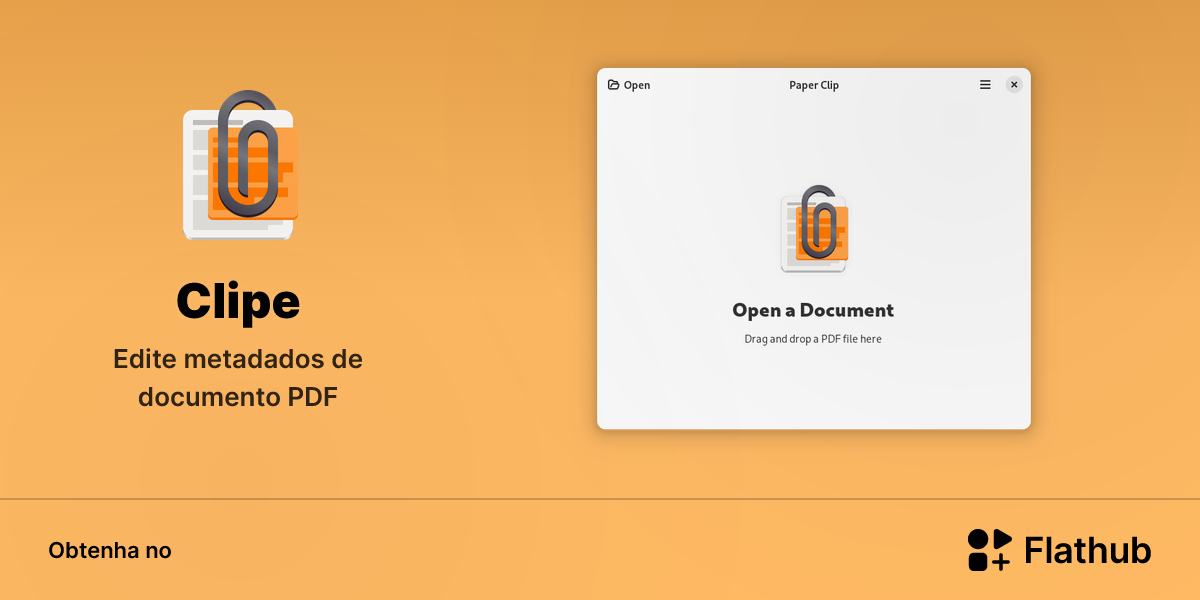Close the Paper Clip window

click(1014, 85)
